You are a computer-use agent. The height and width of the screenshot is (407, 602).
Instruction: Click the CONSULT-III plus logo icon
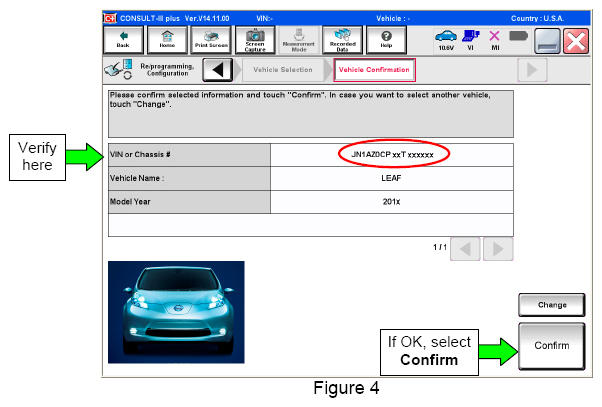(x=110, y=18)
